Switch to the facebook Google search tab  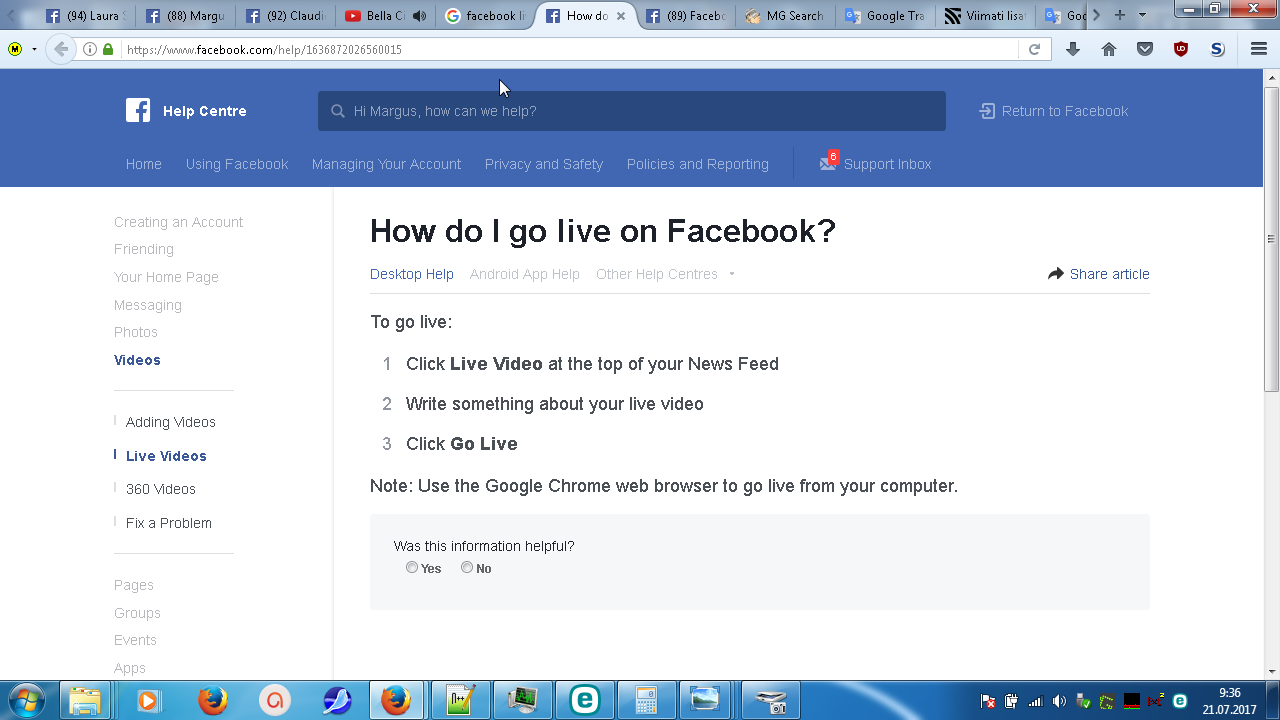tap(485, 16)
